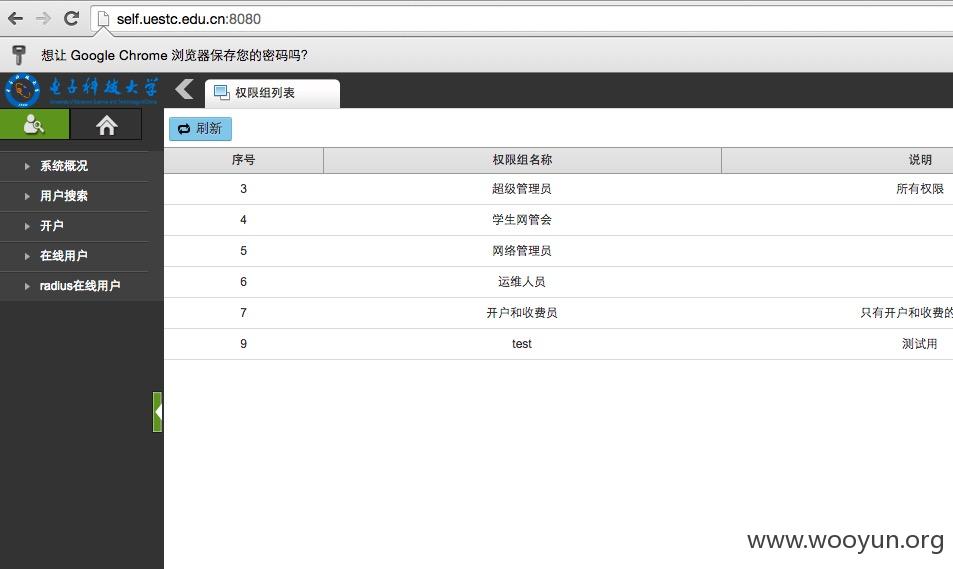Click the browser forward arrow

pos(43,19)
